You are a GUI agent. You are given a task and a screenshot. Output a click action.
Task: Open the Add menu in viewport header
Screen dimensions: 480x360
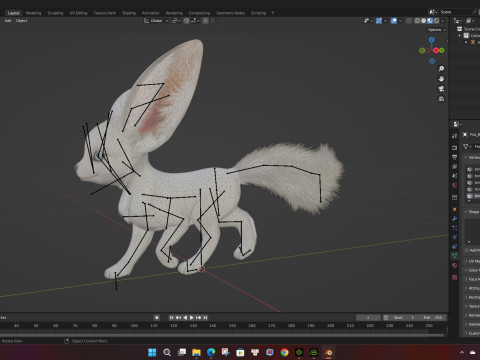[8, 21]
